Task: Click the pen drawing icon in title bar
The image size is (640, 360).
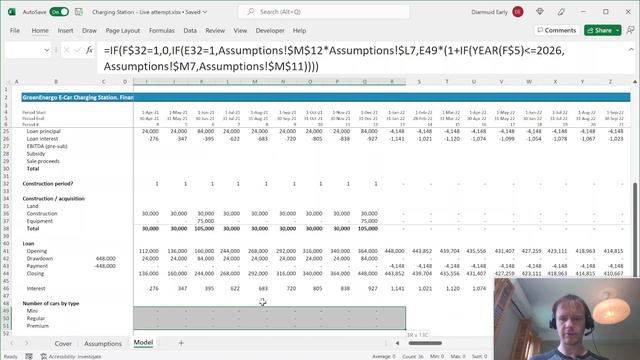Action: click(562, 12)
